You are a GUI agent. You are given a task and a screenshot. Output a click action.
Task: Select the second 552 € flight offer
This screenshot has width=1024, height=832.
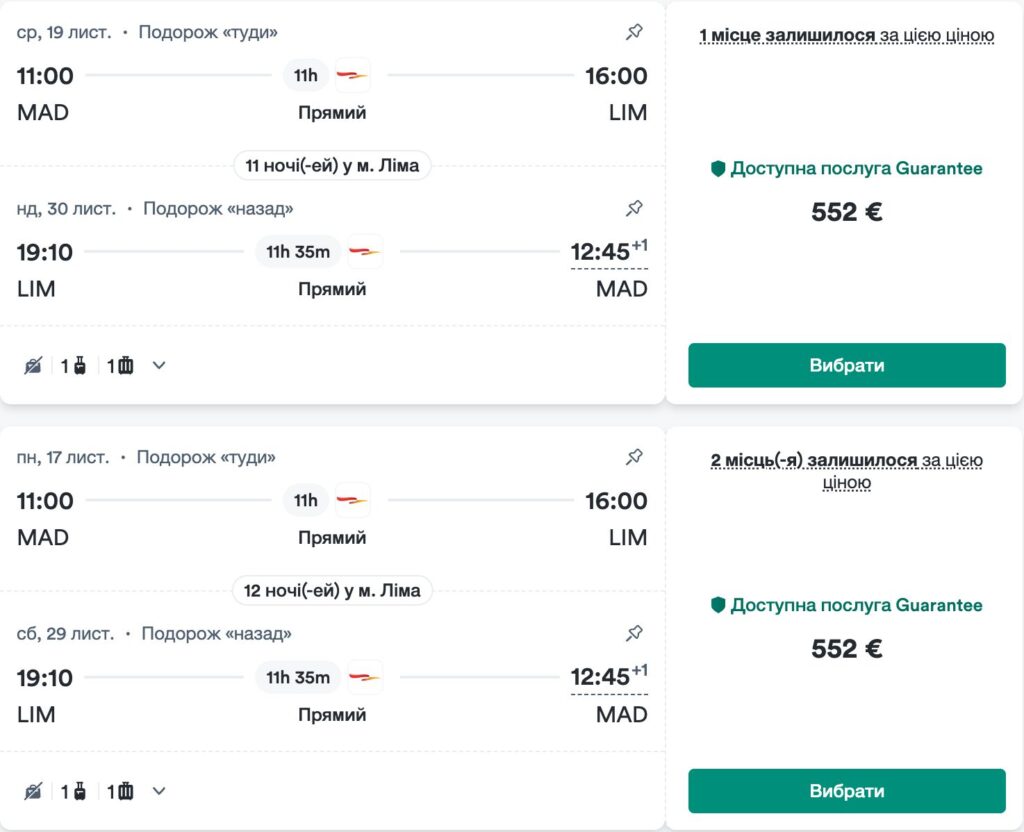[846, 791]
